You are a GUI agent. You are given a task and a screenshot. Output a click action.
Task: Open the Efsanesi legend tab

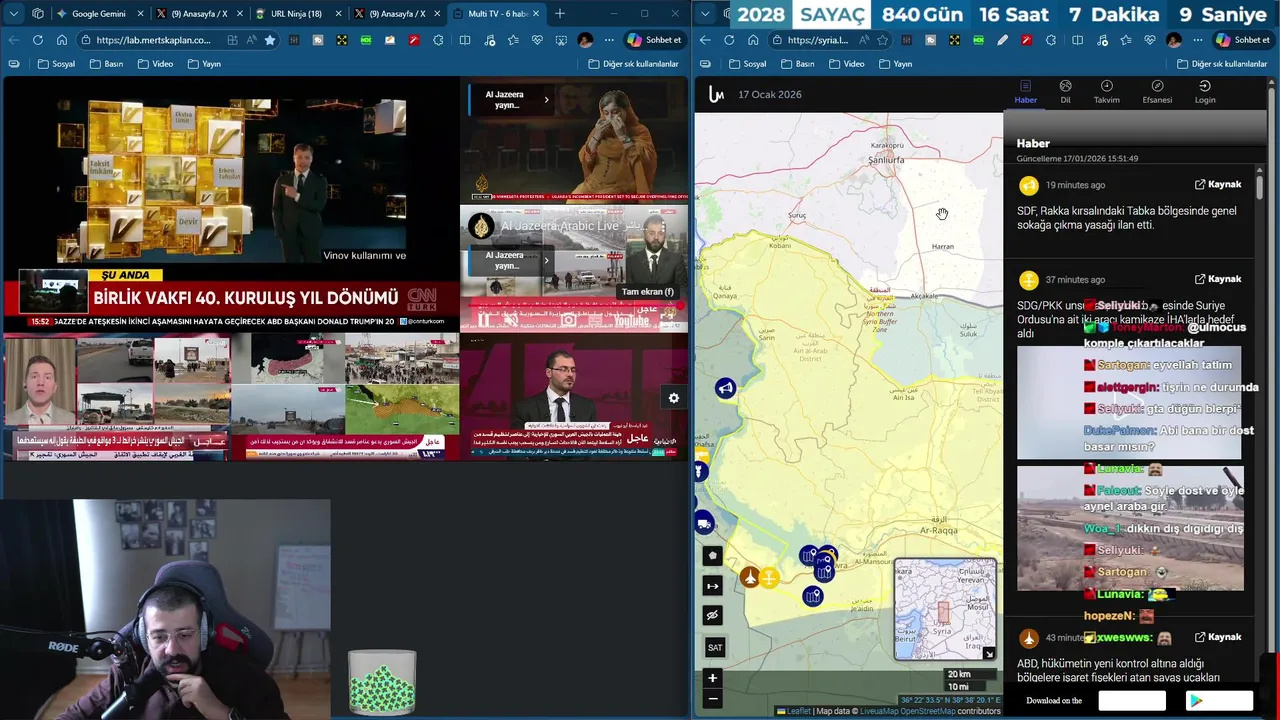coord(1157,92)
